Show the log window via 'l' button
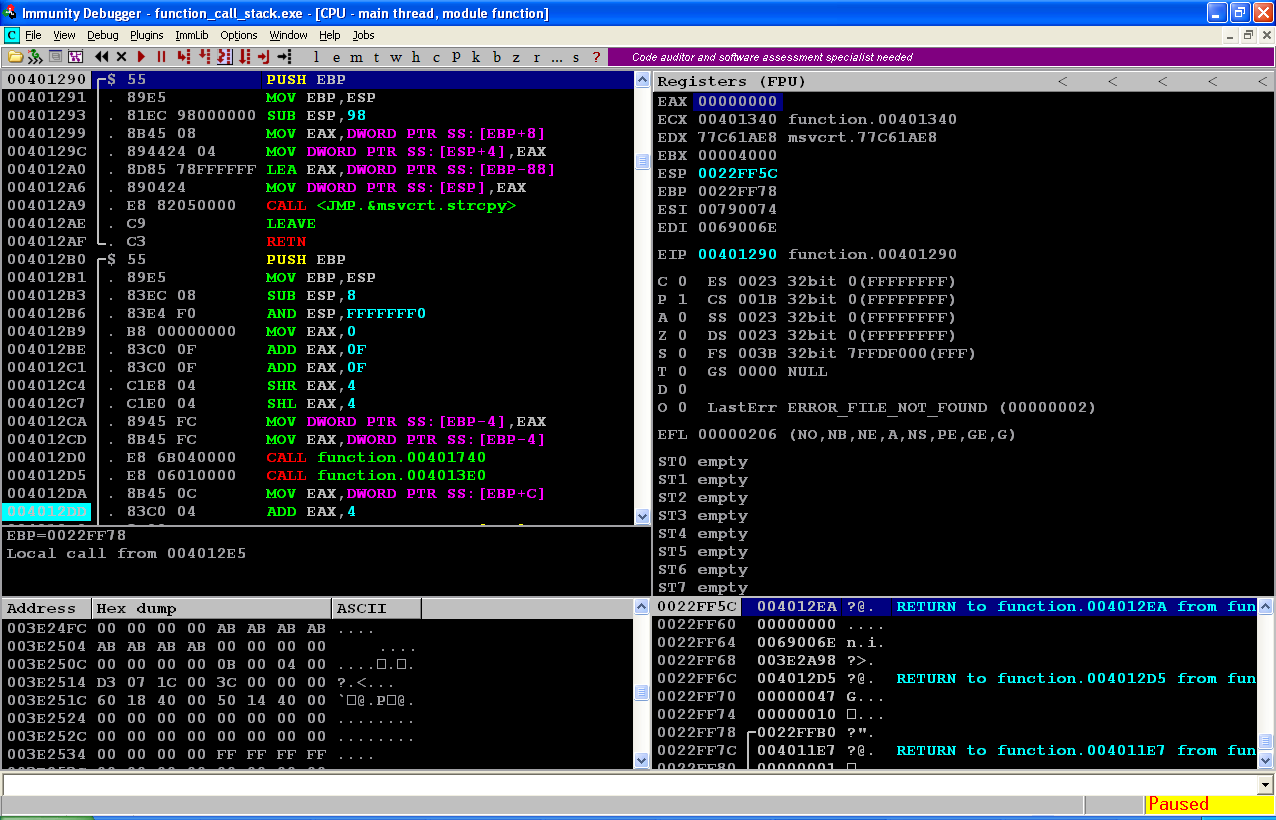This screenshot has width=1276, height=820. [x=316, y=57]
